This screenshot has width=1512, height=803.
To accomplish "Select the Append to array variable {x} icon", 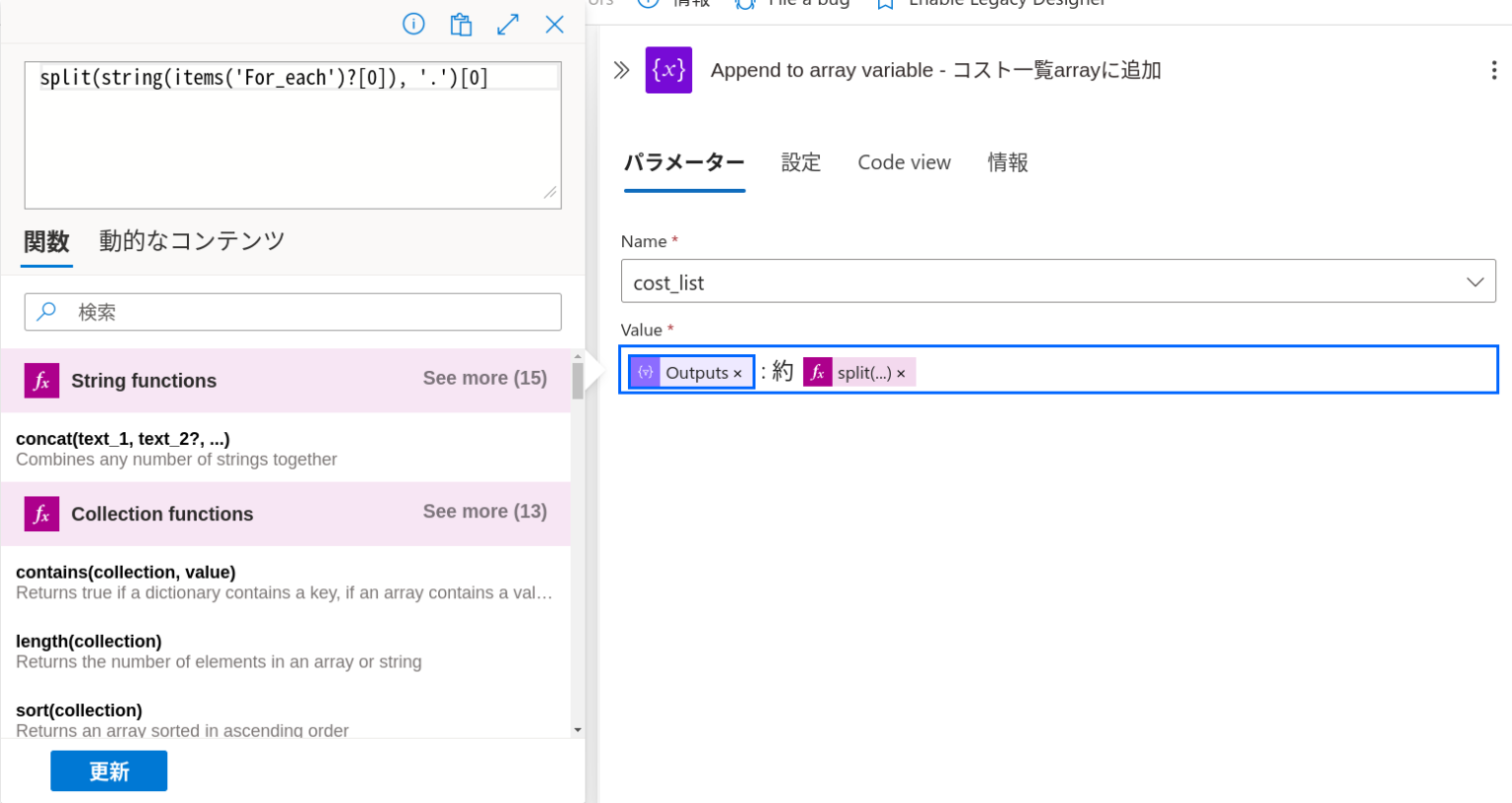I will [x=669, y=70].
